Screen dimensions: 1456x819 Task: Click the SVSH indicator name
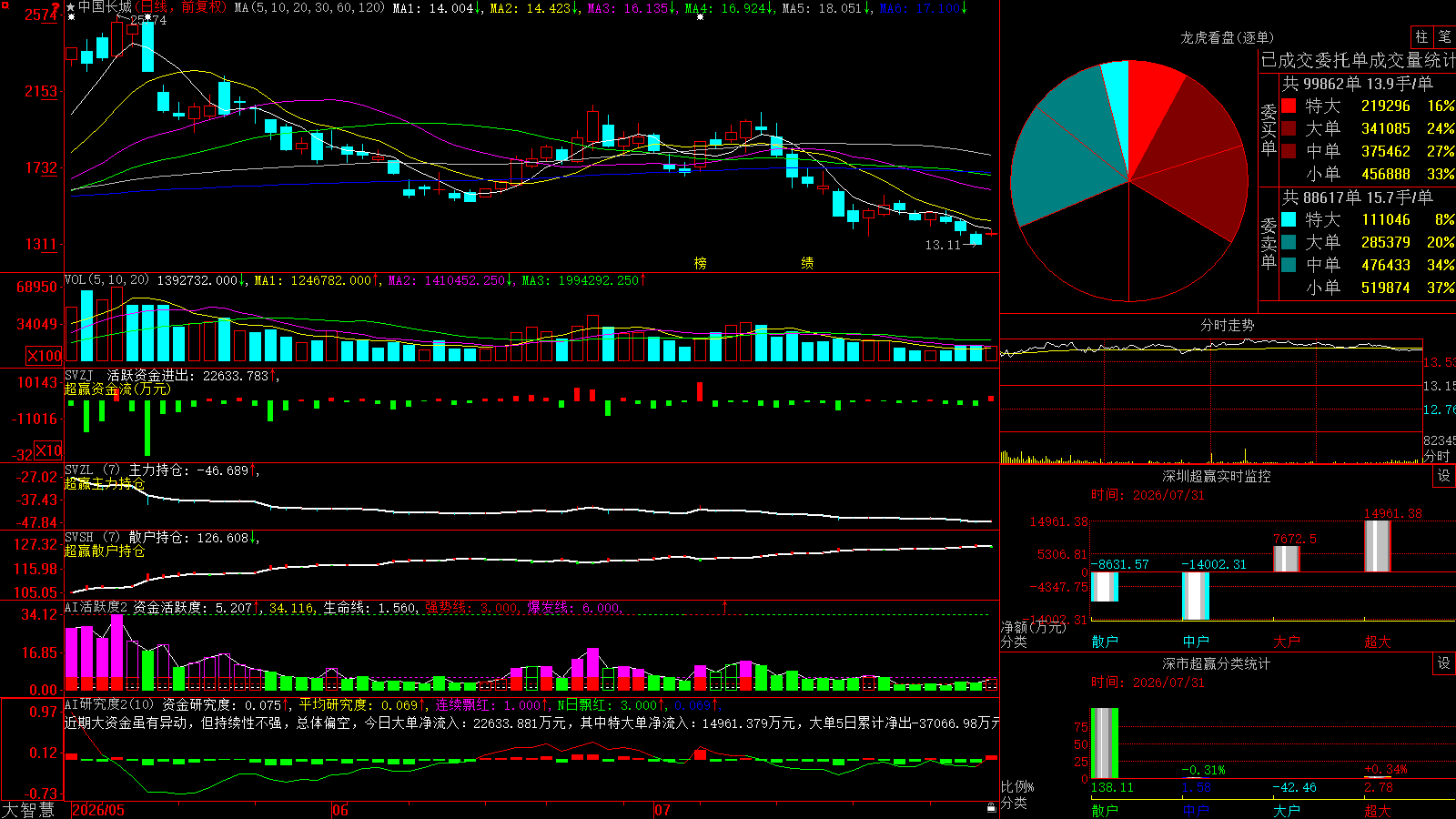point(79,538)
